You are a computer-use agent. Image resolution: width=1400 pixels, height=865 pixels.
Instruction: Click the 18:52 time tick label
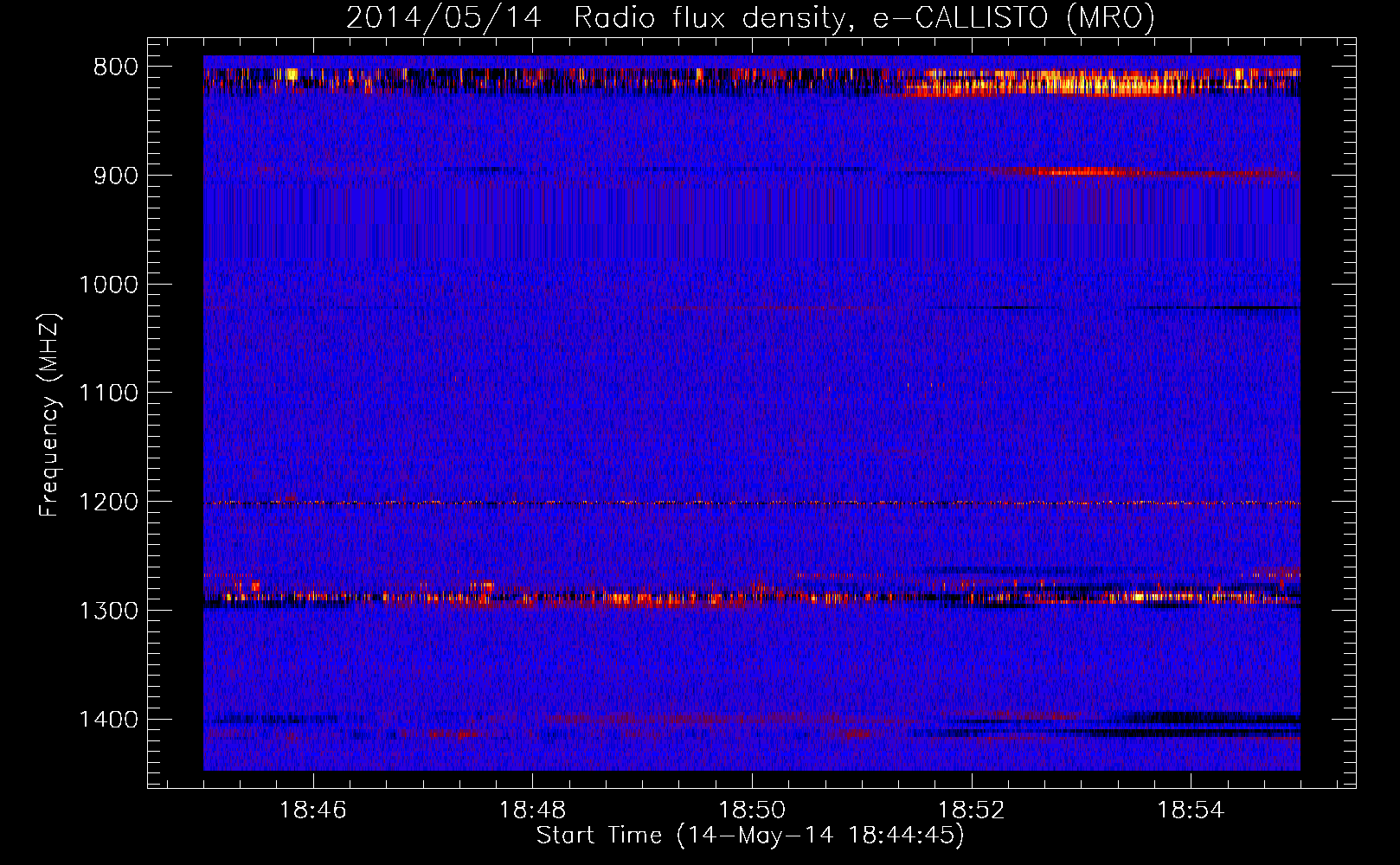(971, 811)
